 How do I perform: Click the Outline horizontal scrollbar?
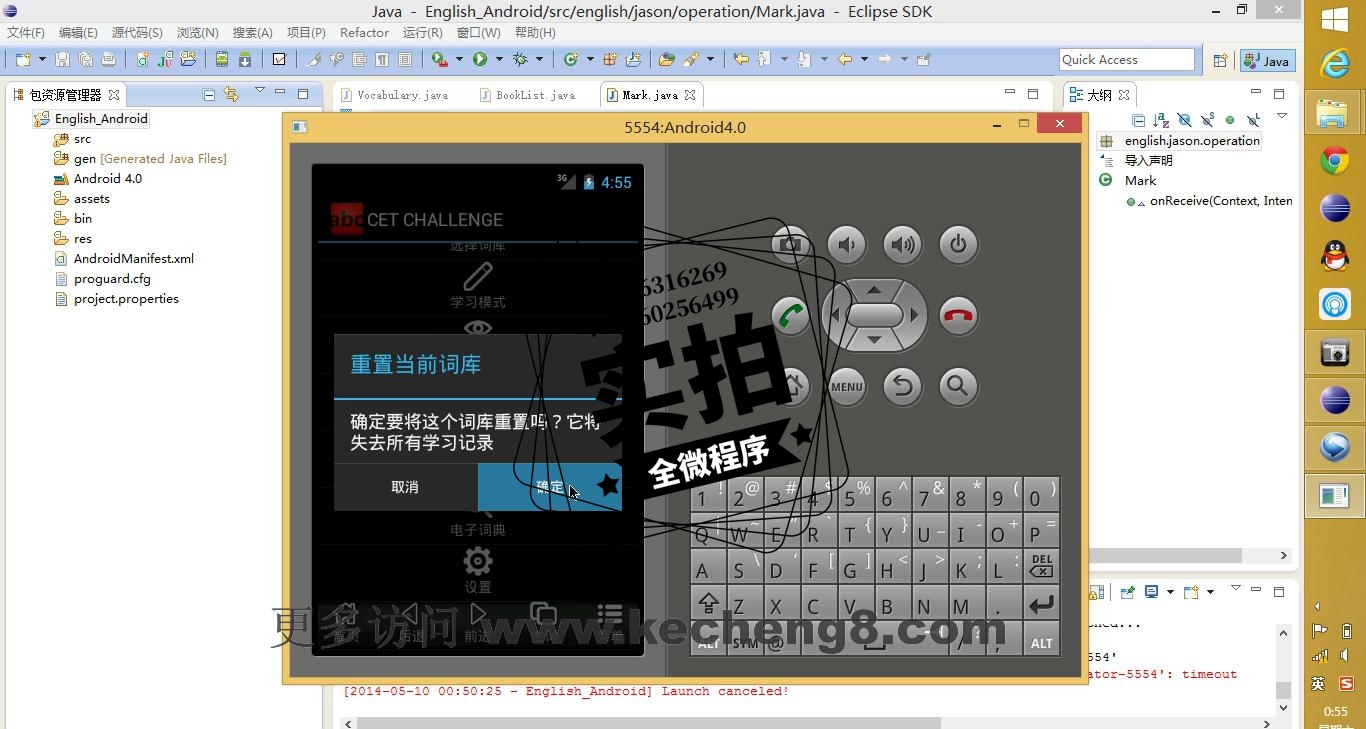(x=1166, y=555)
